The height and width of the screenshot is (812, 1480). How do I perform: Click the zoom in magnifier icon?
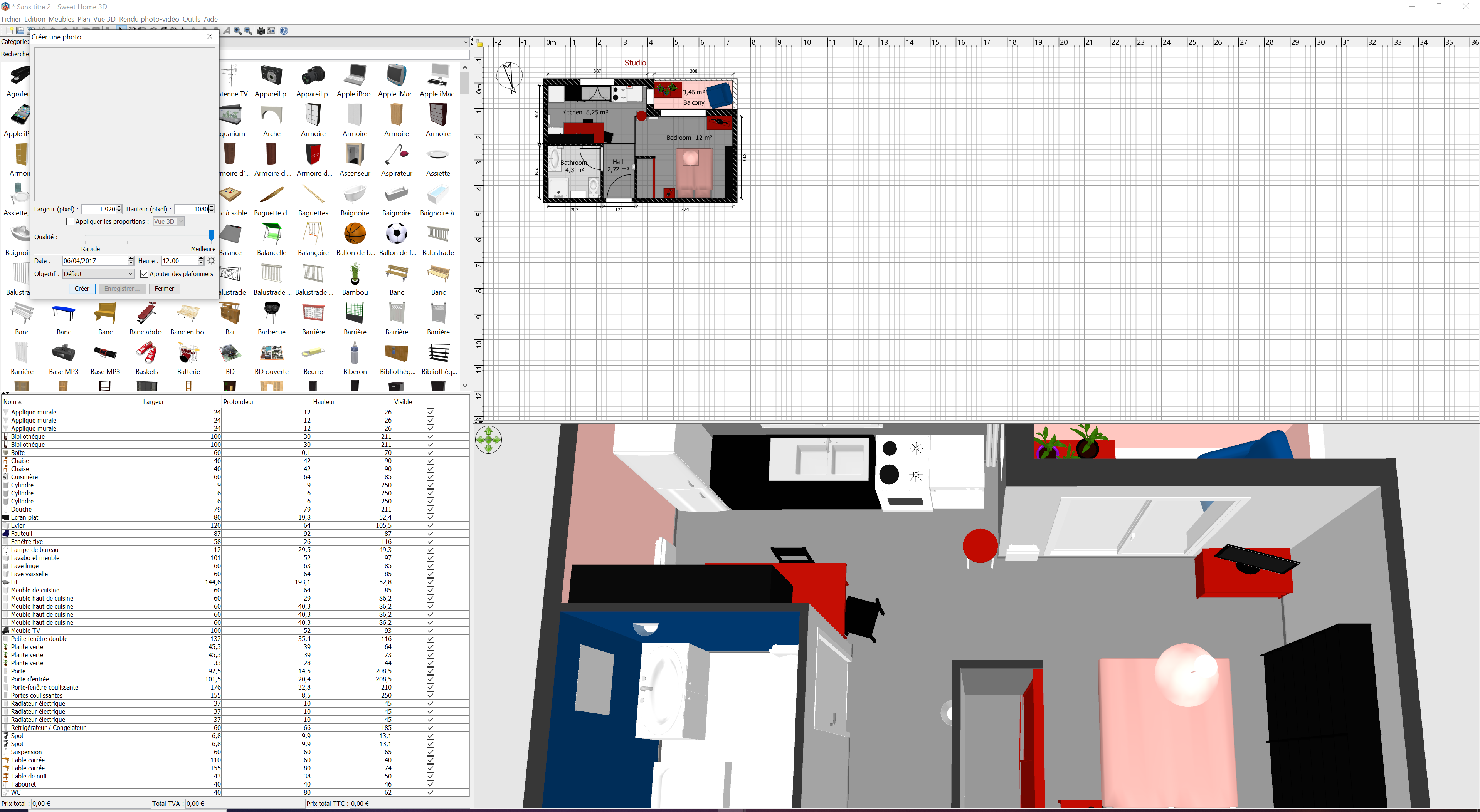[x=237, y=31]
